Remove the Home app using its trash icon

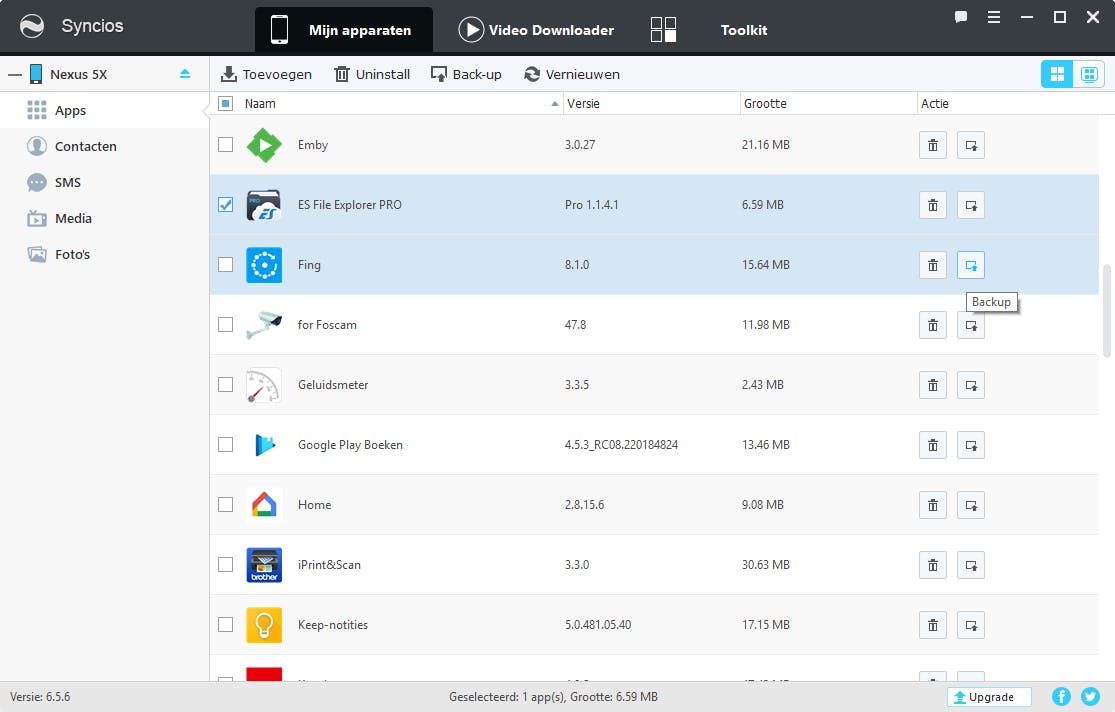[932, 505]
